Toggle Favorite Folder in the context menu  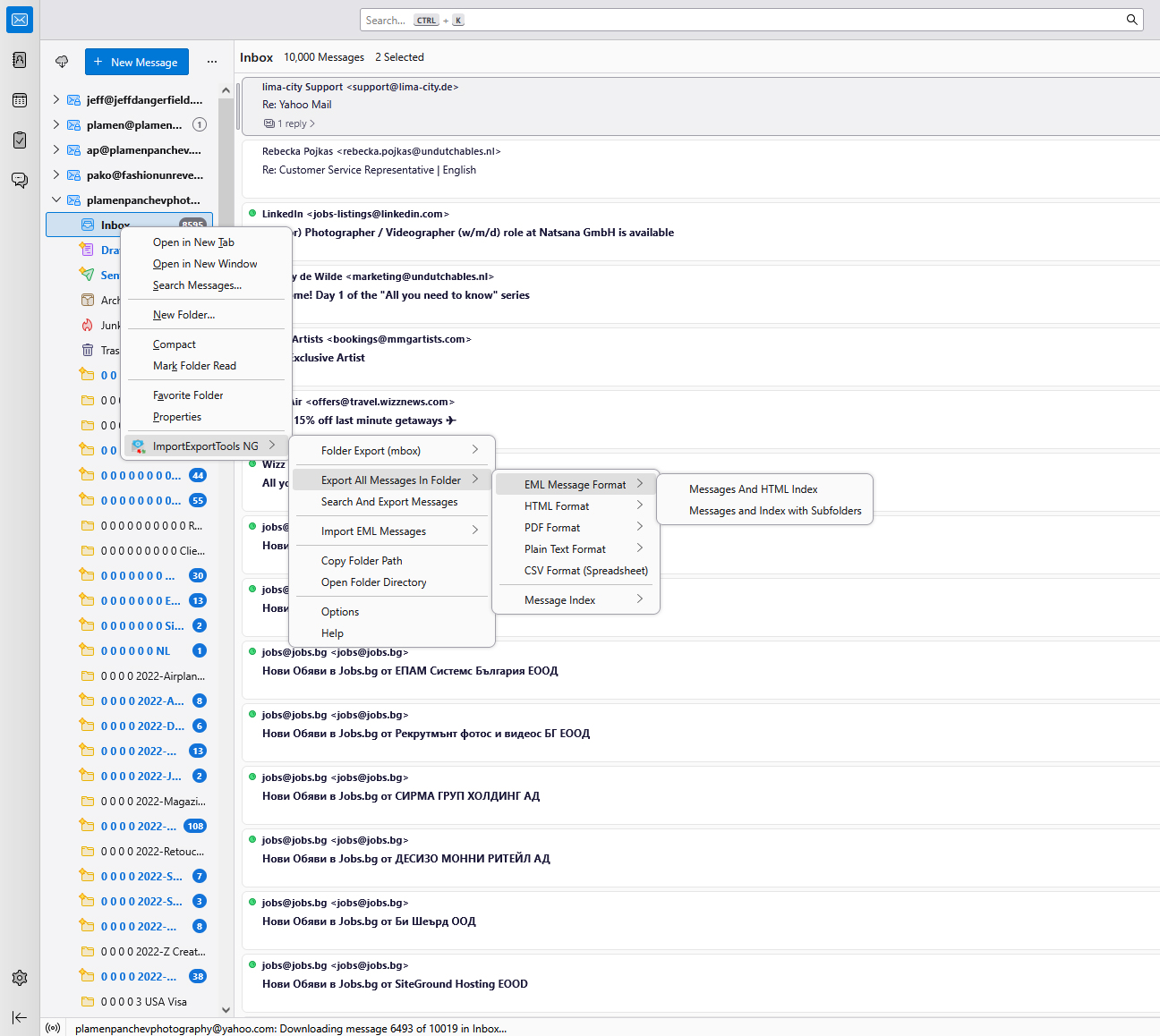tap(188, 395)
